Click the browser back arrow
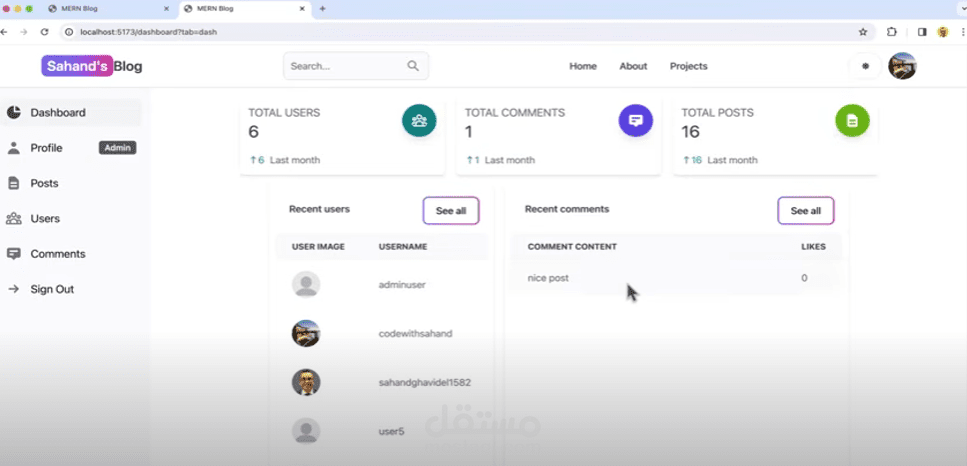Viewport: 967px width, 466px height. [5, 32]
